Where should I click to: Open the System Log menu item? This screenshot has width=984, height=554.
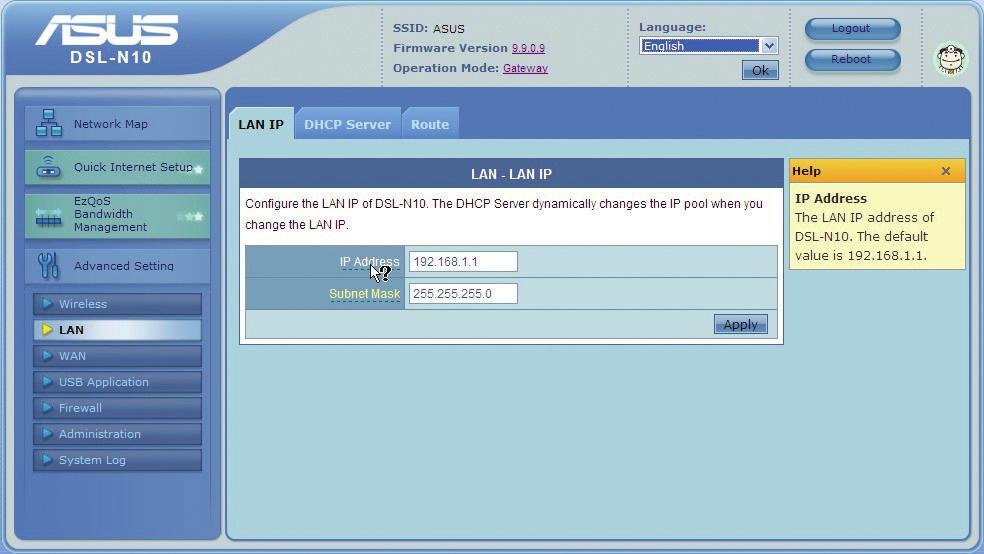tap(117, 460)
